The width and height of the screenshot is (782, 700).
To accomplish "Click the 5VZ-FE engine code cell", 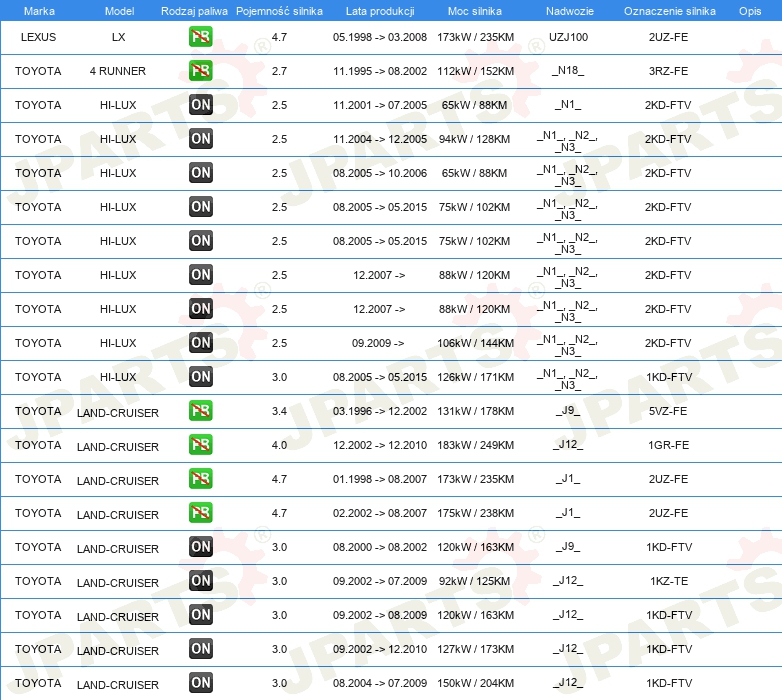I will 668,411.
